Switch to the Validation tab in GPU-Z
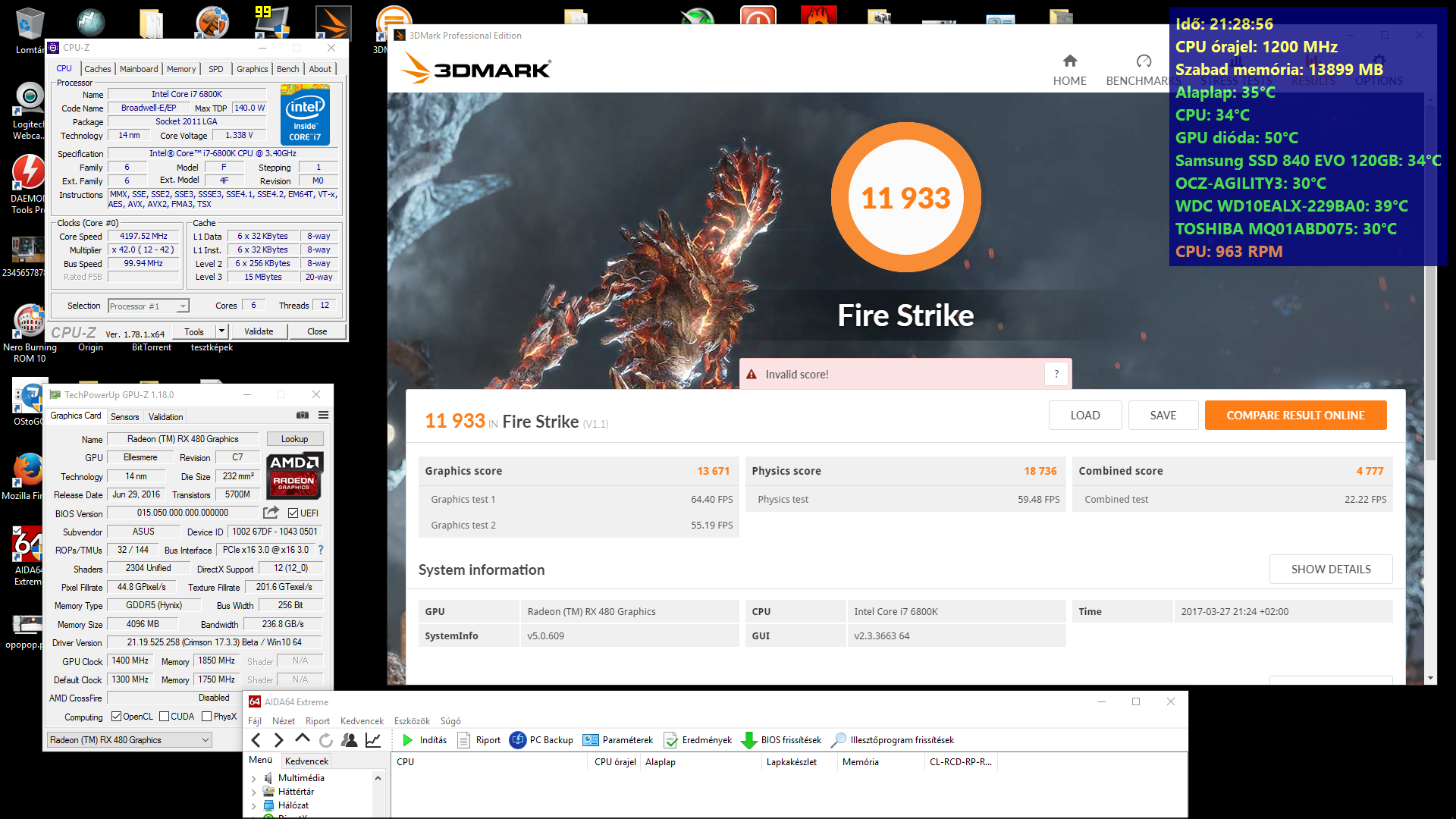The height and width of the screenshot is (819, 1456). pos(165,417)
